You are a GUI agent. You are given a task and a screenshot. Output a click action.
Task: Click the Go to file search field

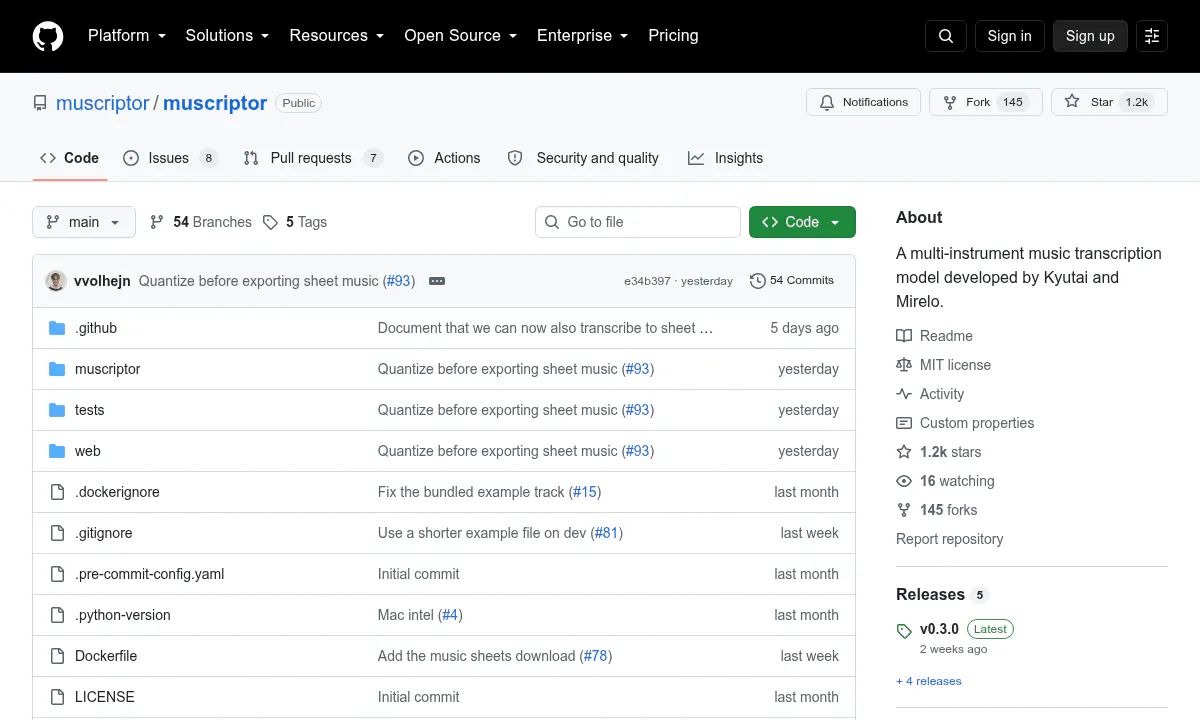638,222
